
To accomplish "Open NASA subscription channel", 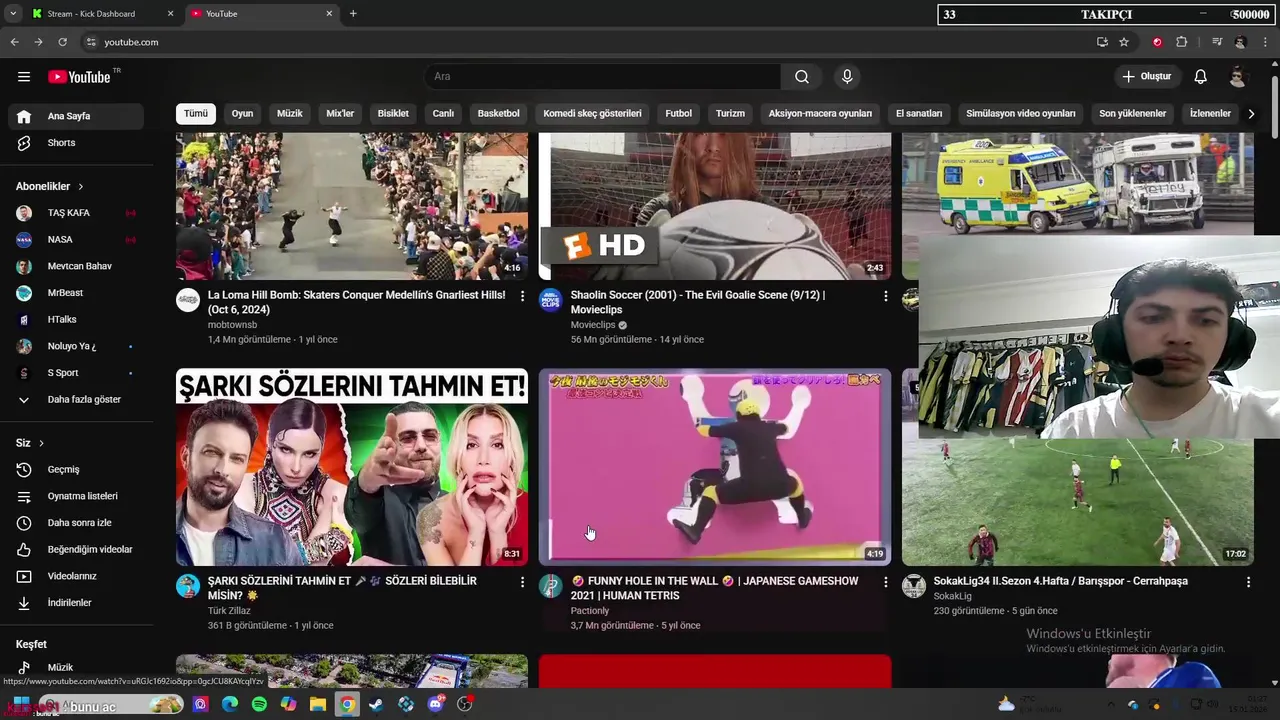I will 77,240.
